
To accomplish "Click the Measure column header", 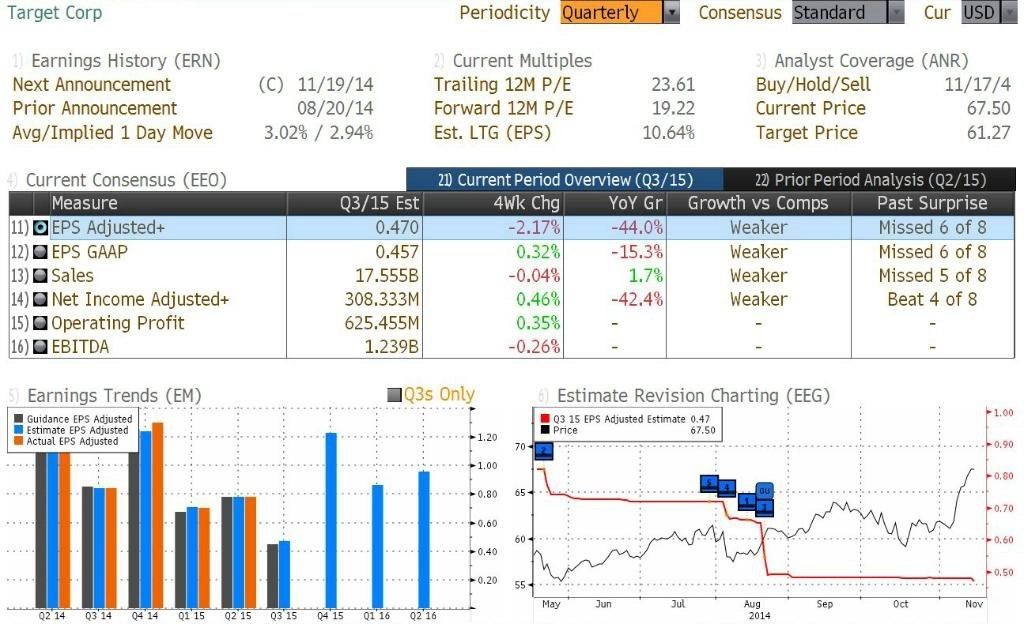I will click(x=168, y=203).
